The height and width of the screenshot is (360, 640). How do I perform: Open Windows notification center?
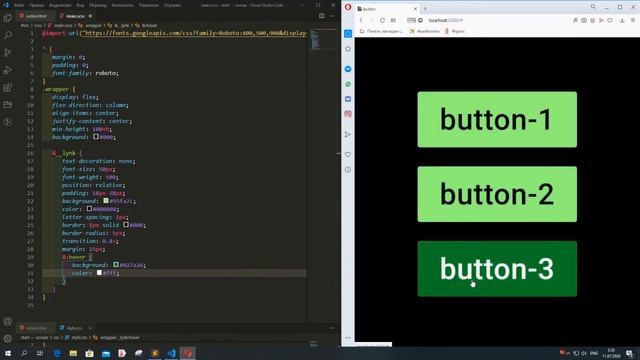[x=629, y=353]
